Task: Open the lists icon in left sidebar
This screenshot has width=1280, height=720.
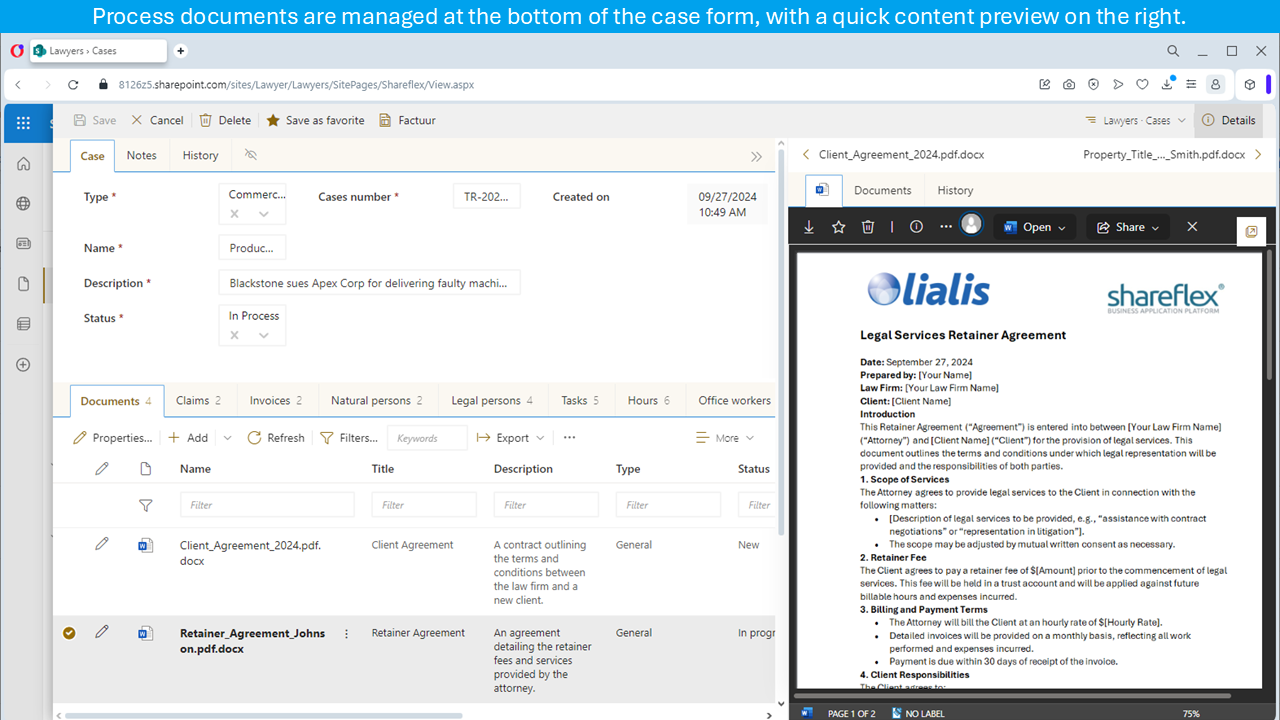Action: tap(24, 324)
